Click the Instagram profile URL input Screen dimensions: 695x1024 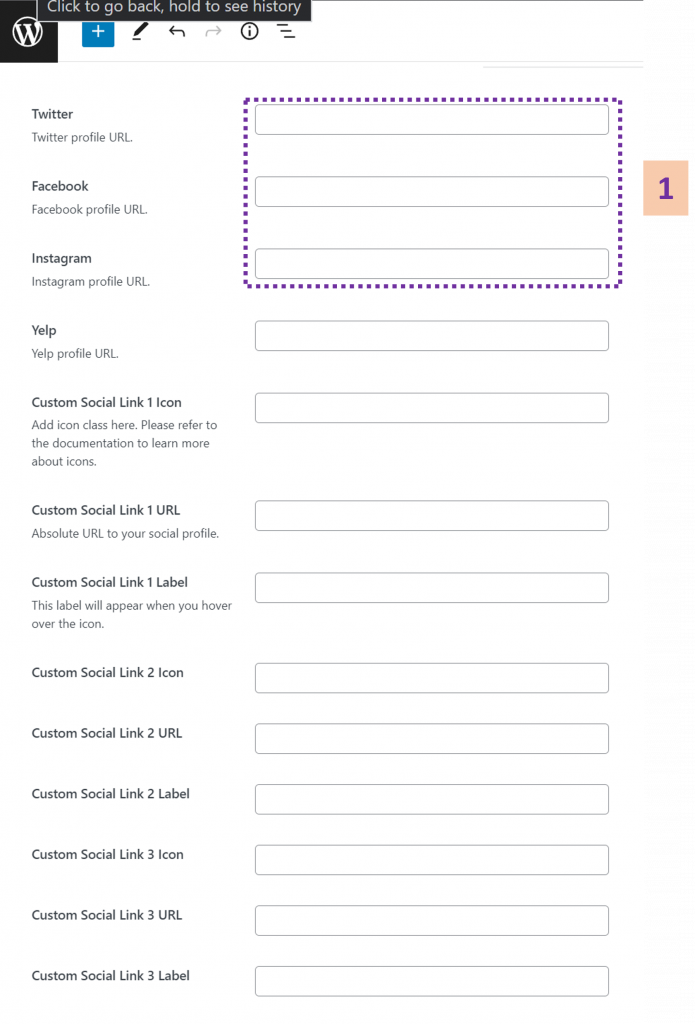click(431, 264)
